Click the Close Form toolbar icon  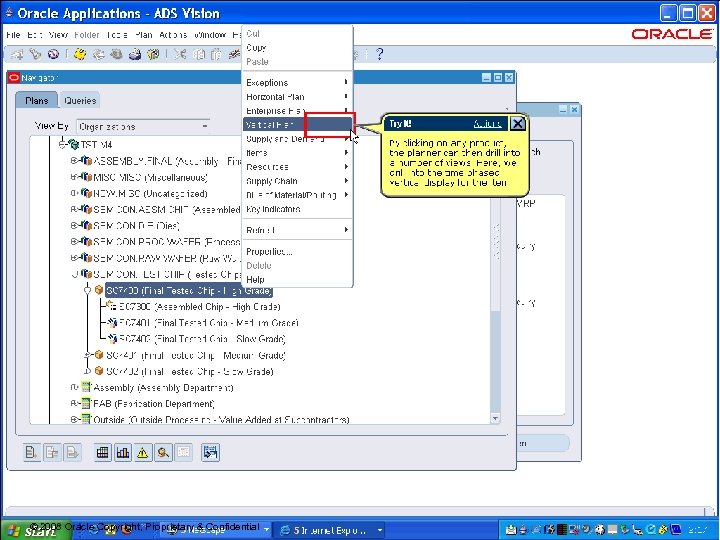point(153,54)
